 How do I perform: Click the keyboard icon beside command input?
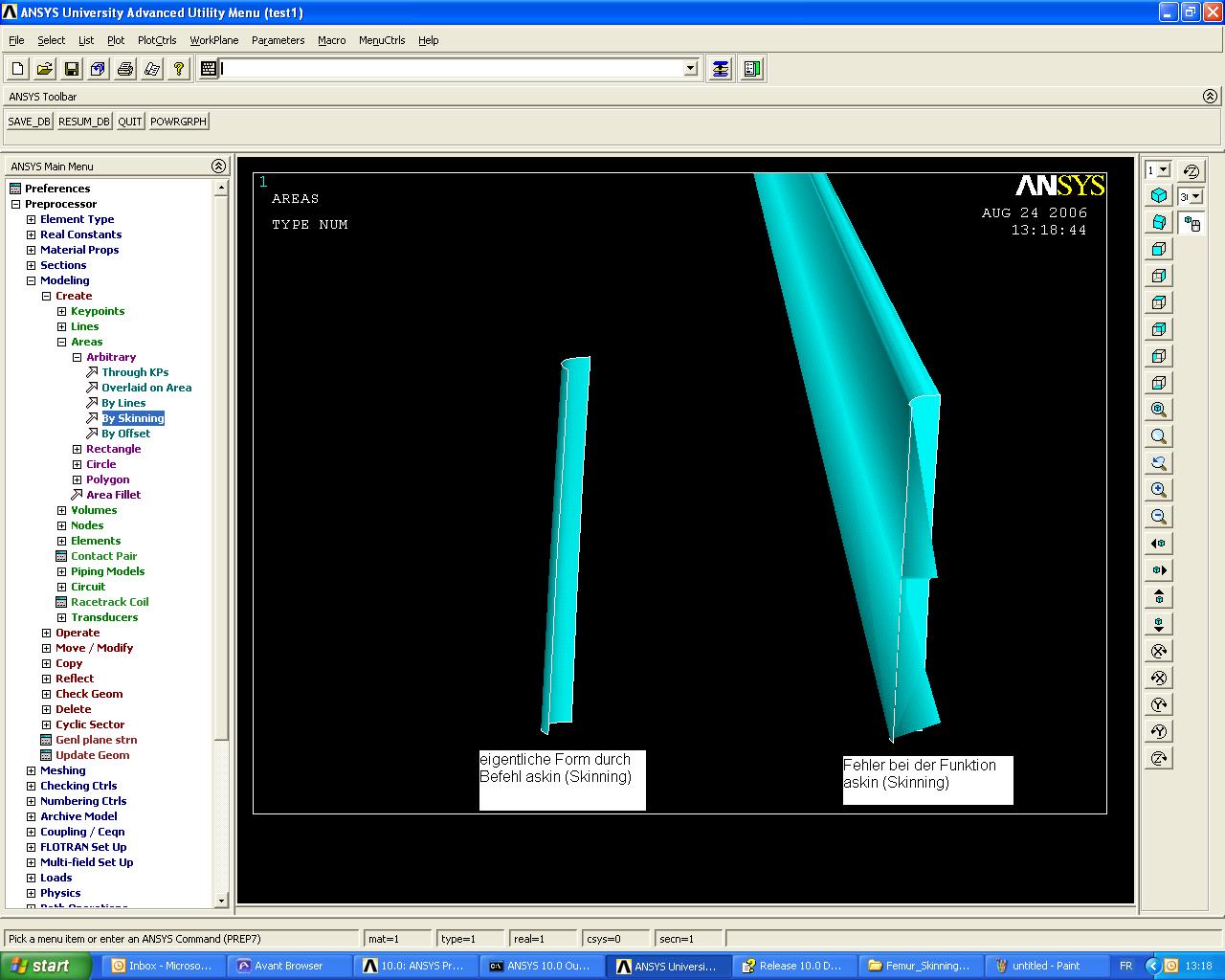click(x=209, y=69)
